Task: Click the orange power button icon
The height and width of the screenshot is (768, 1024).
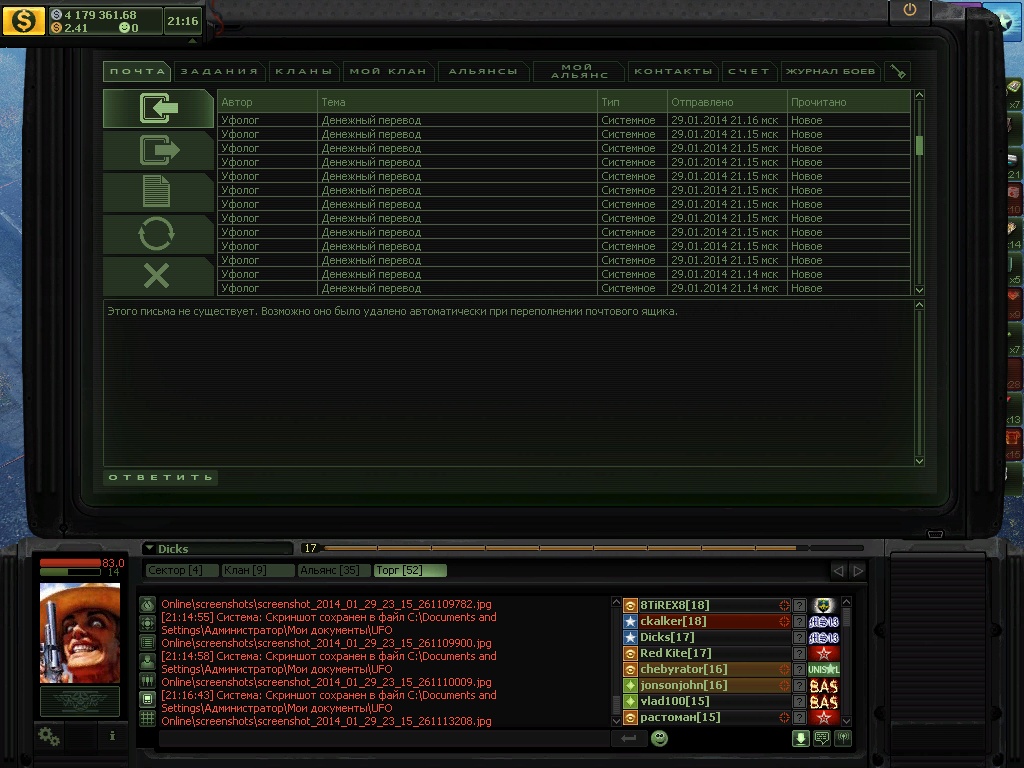Action: [910, 10]
